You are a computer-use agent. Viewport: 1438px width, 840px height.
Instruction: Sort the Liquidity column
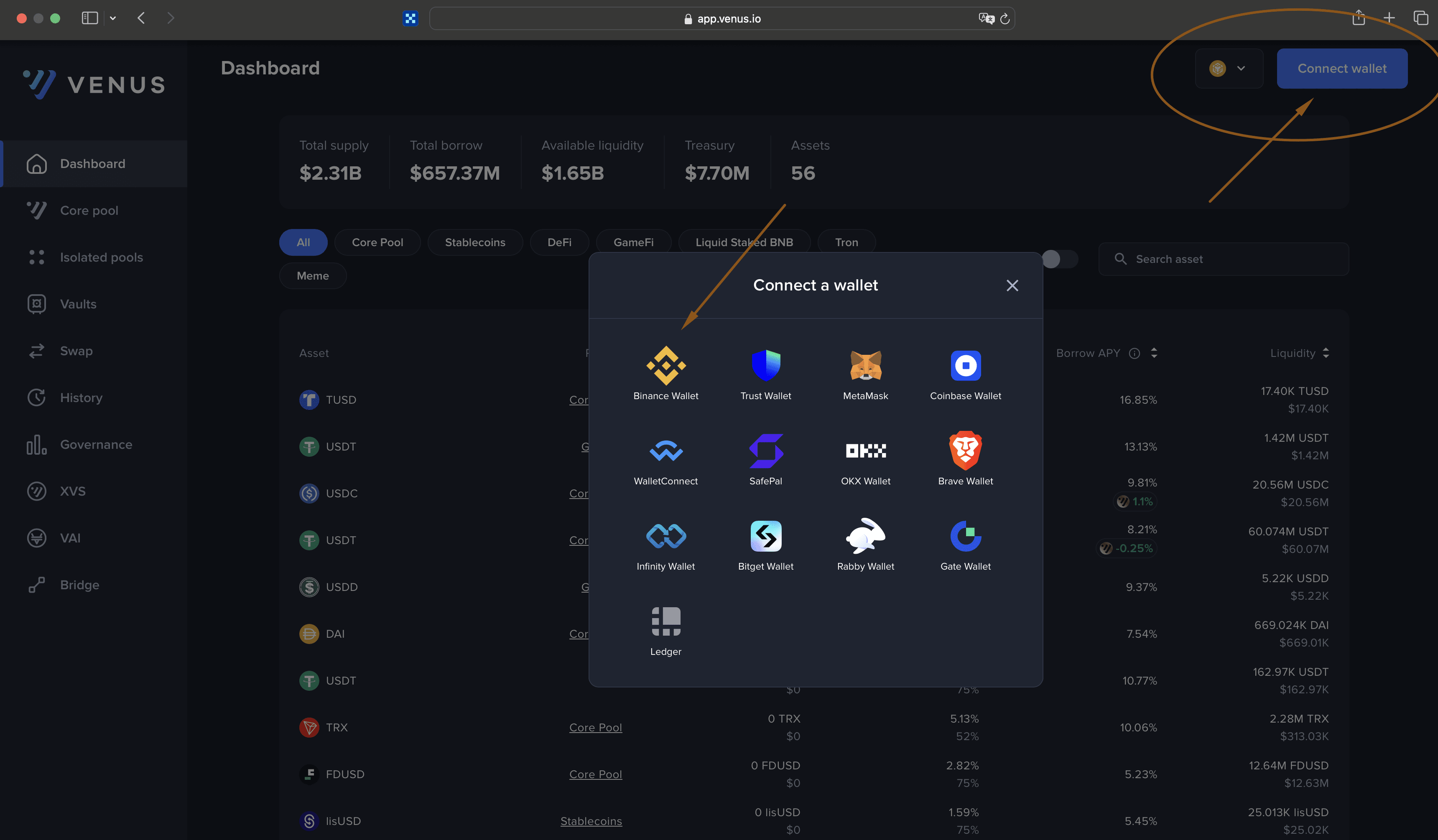(1325, 353)
